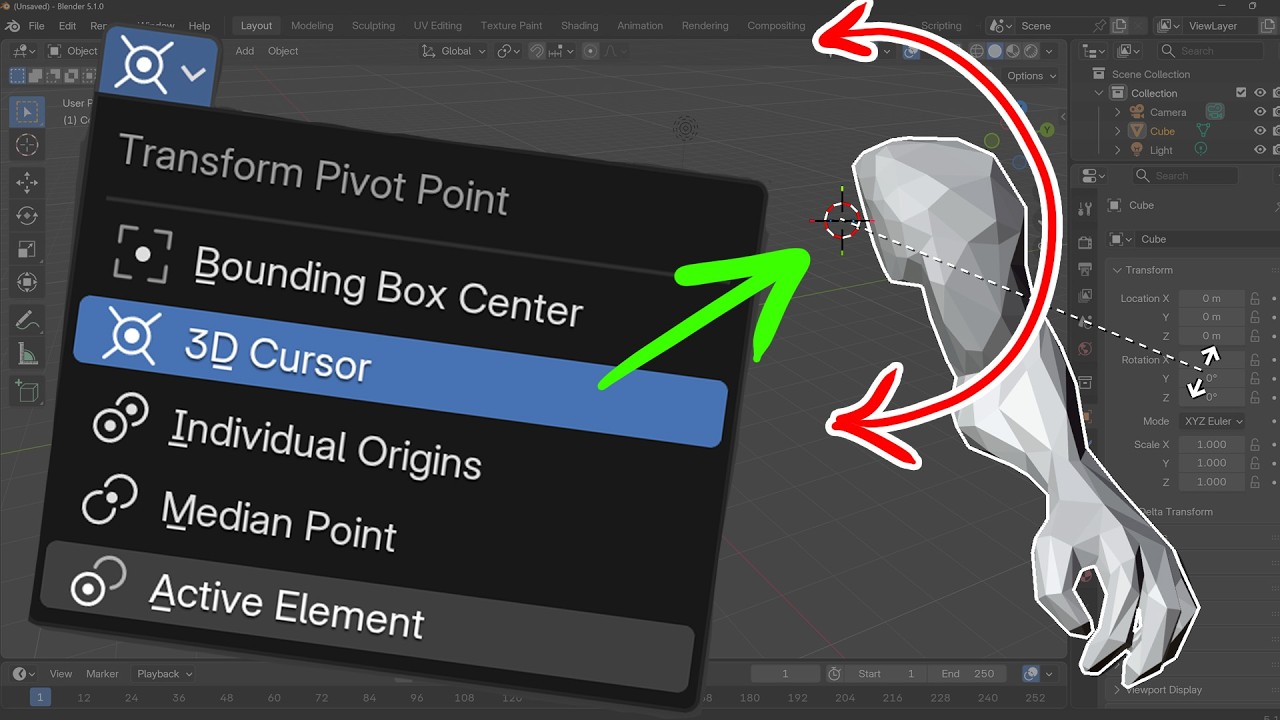Click the green Y axis gizmo
This screenshot has width=1280, height=720.
pyautogui.click(x=1047, y=130)
